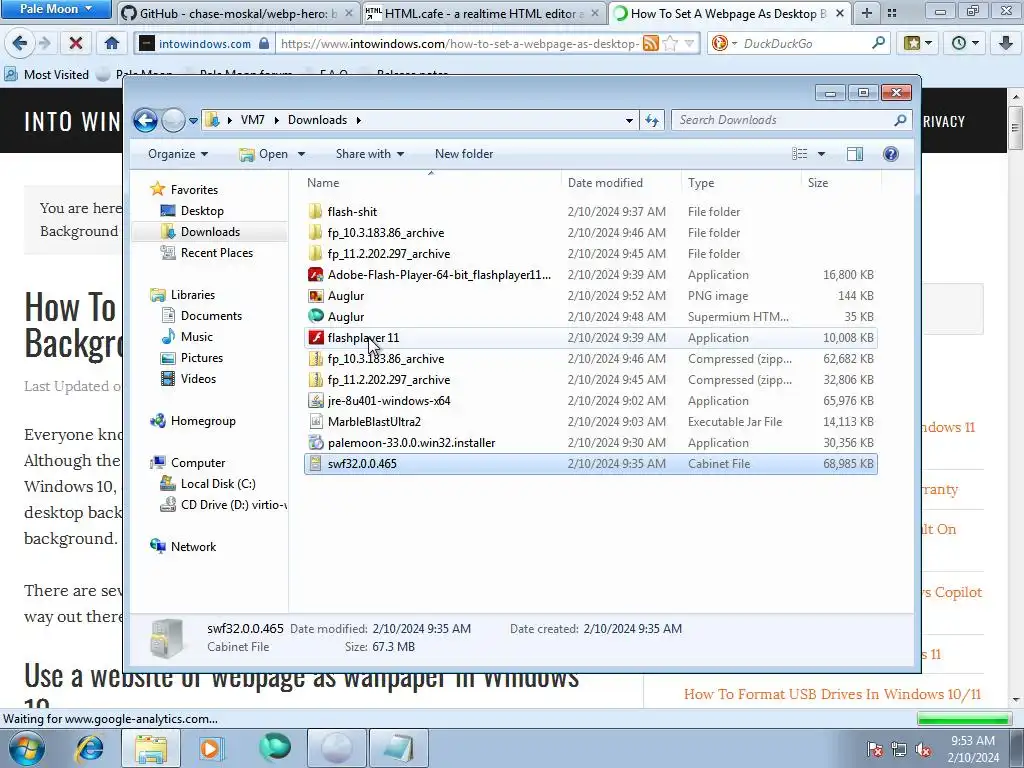1024x768 pixels.
Task: Select fp_11.2.202.297_archive compressed zip row
Action: coord(590,380)
